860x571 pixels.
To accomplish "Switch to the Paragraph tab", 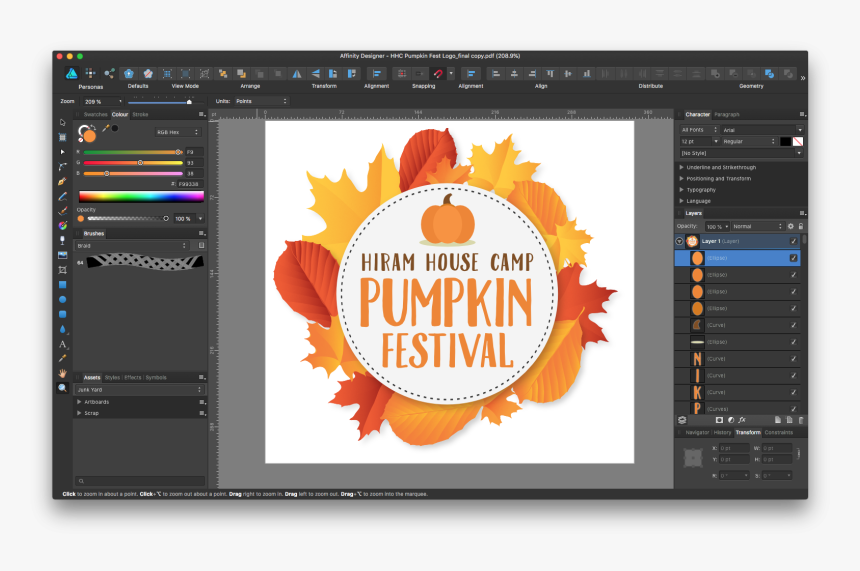I will pyautogui.click(x=727, y=115).
